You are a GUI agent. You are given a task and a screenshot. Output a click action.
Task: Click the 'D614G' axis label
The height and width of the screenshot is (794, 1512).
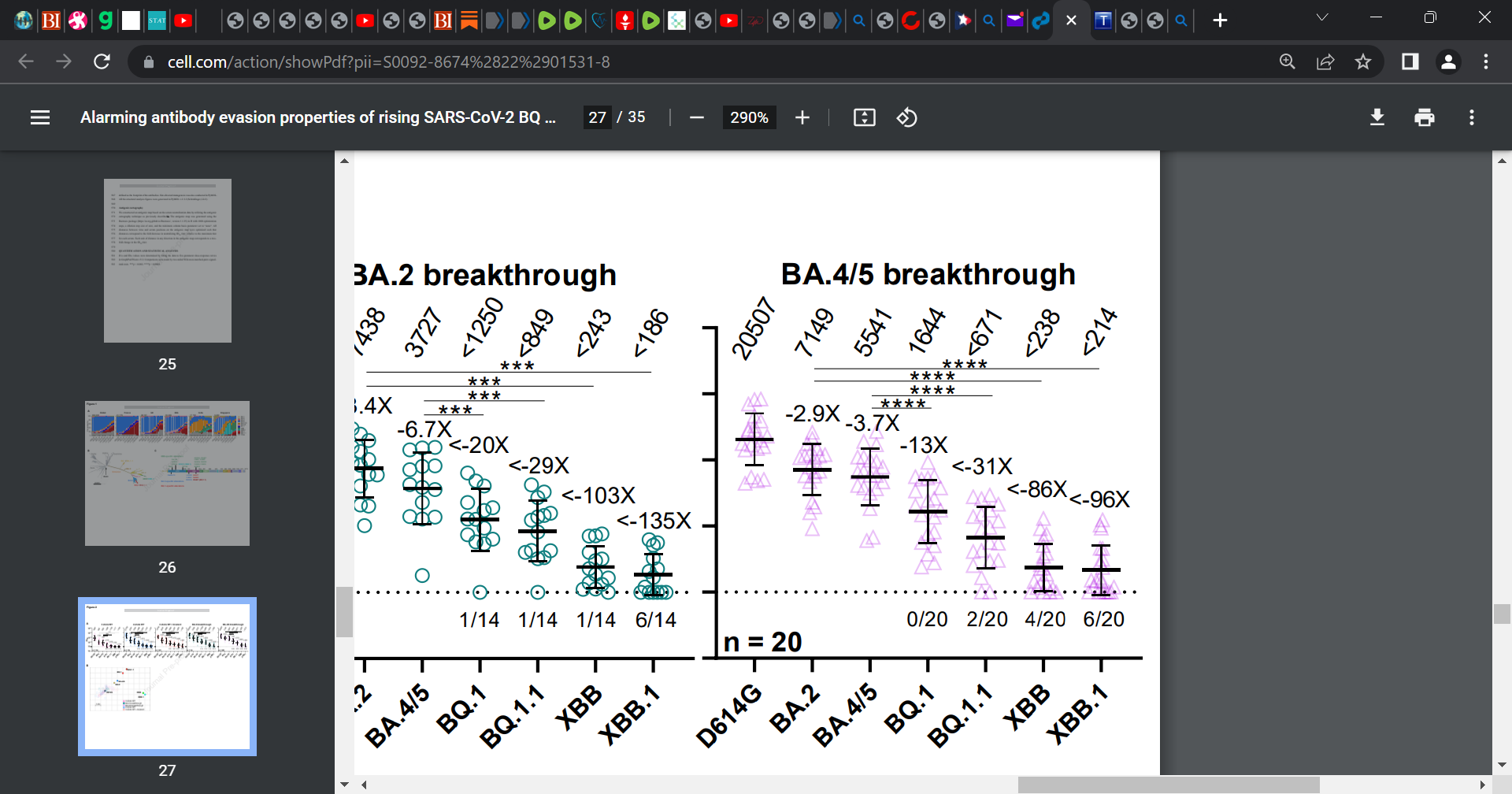click(x=729, y=715)
